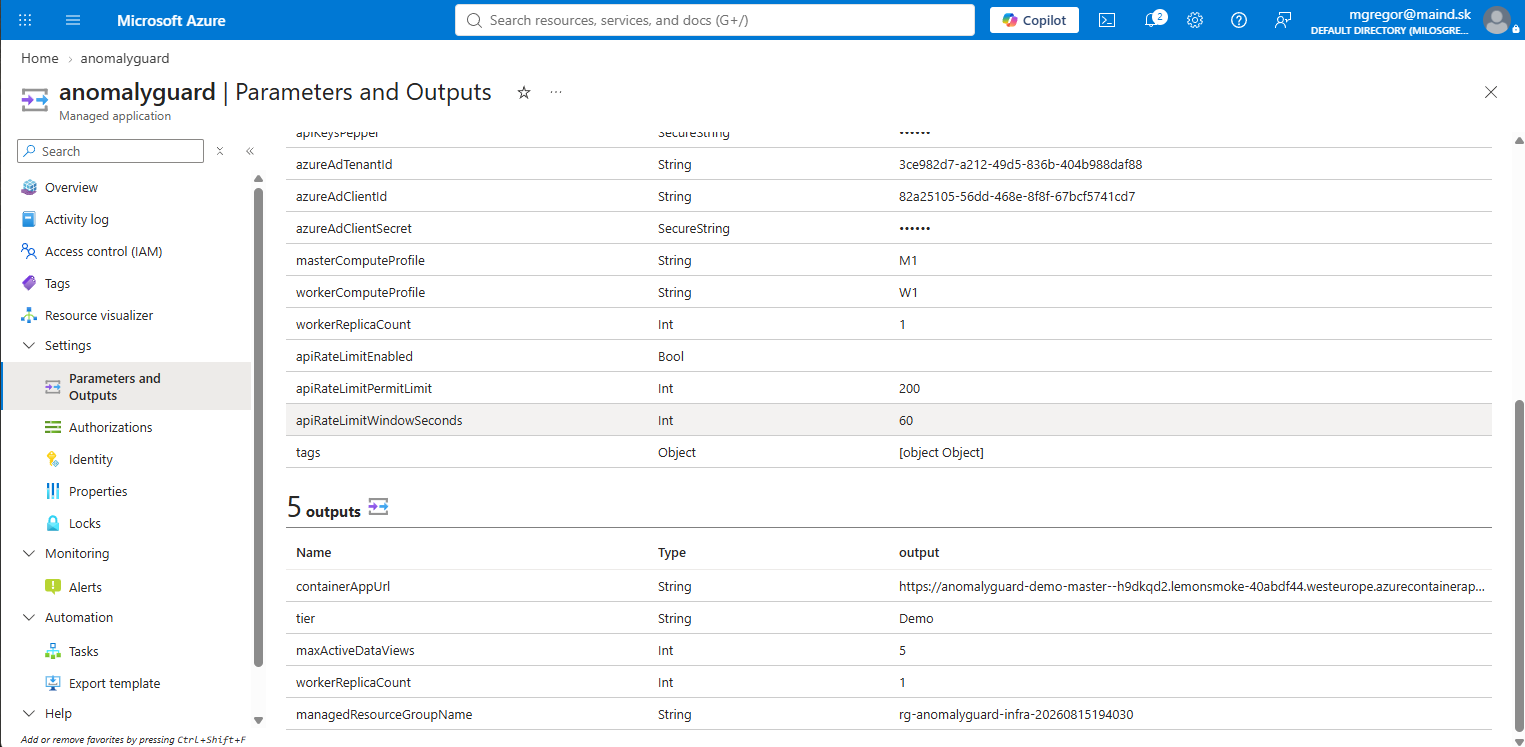Close the Parameters and Outputs blade

1491,92
